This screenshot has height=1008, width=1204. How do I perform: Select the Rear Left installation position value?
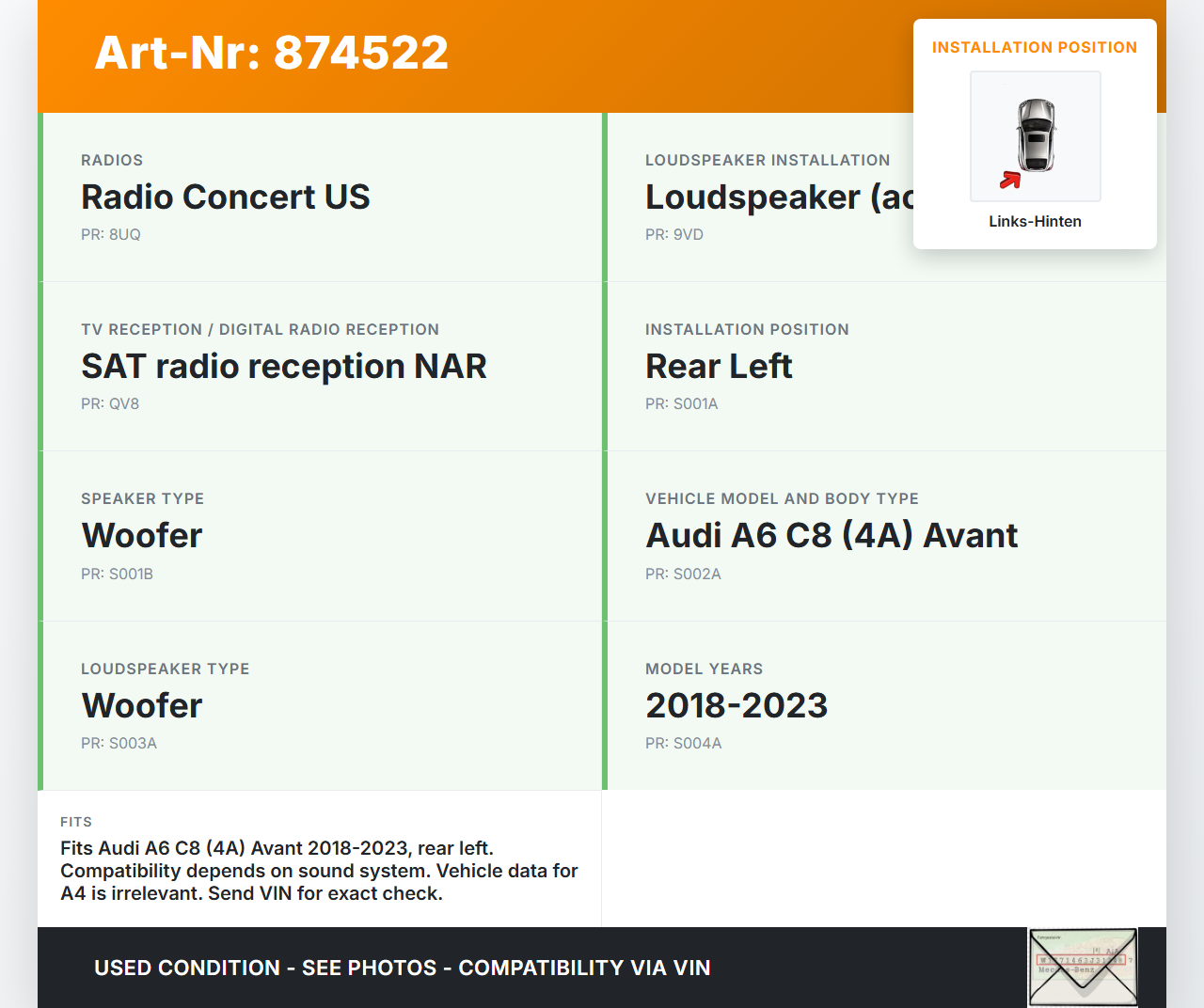click(719, 367)
